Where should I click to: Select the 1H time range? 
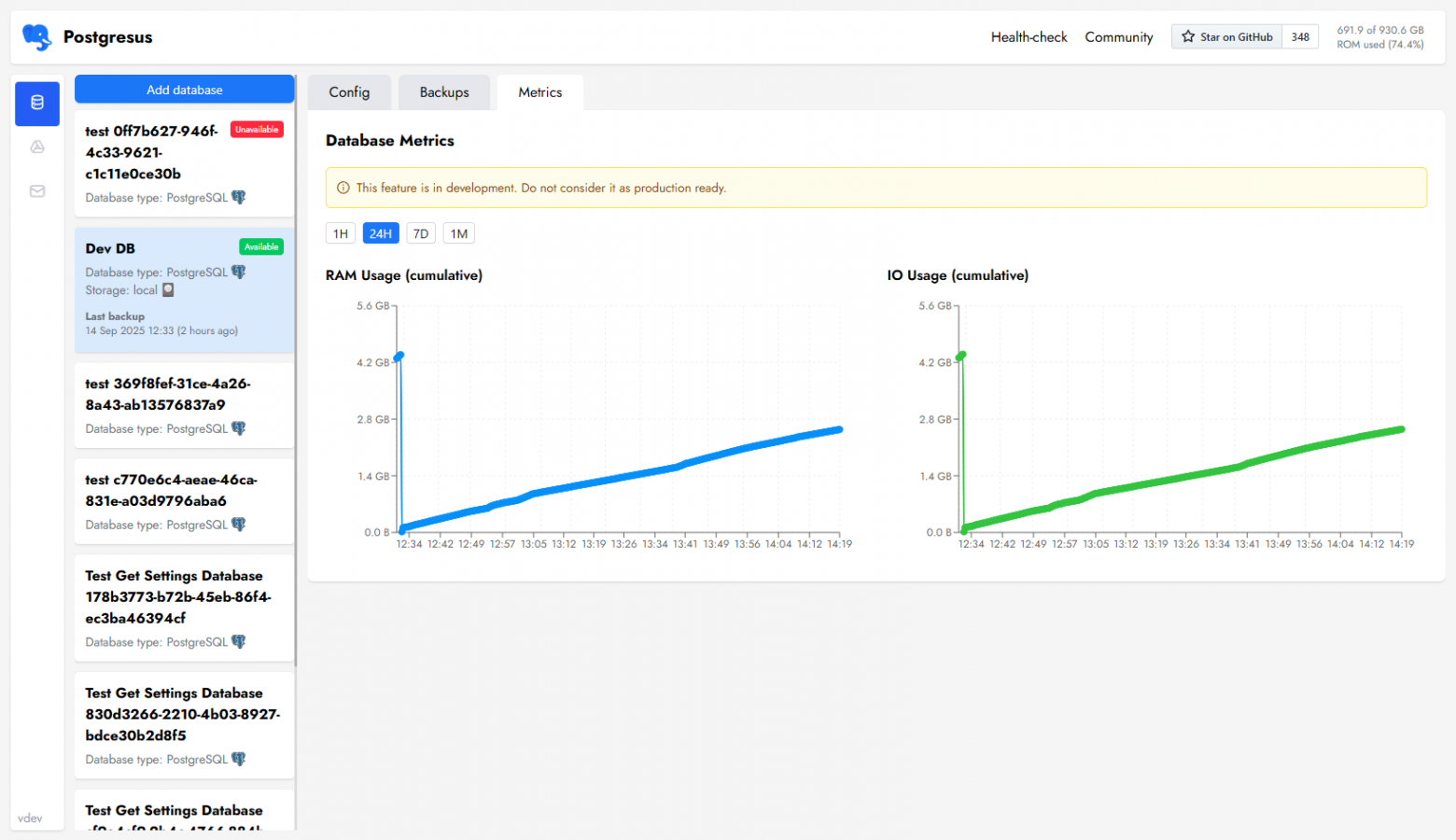coord(341,233)
